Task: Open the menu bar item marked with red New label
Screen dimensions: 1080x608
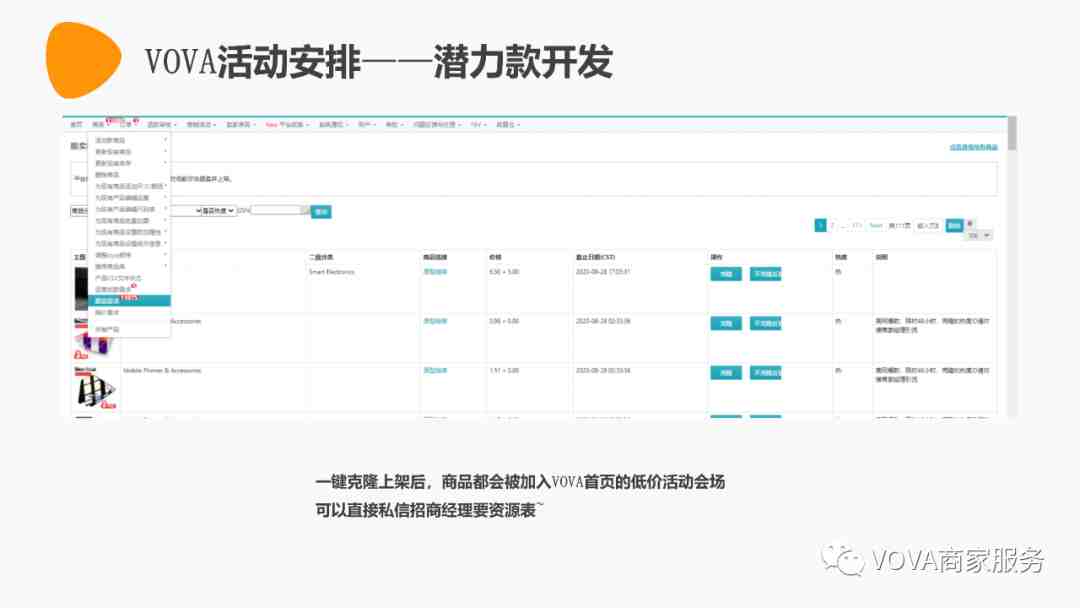Action: point(287,125)
